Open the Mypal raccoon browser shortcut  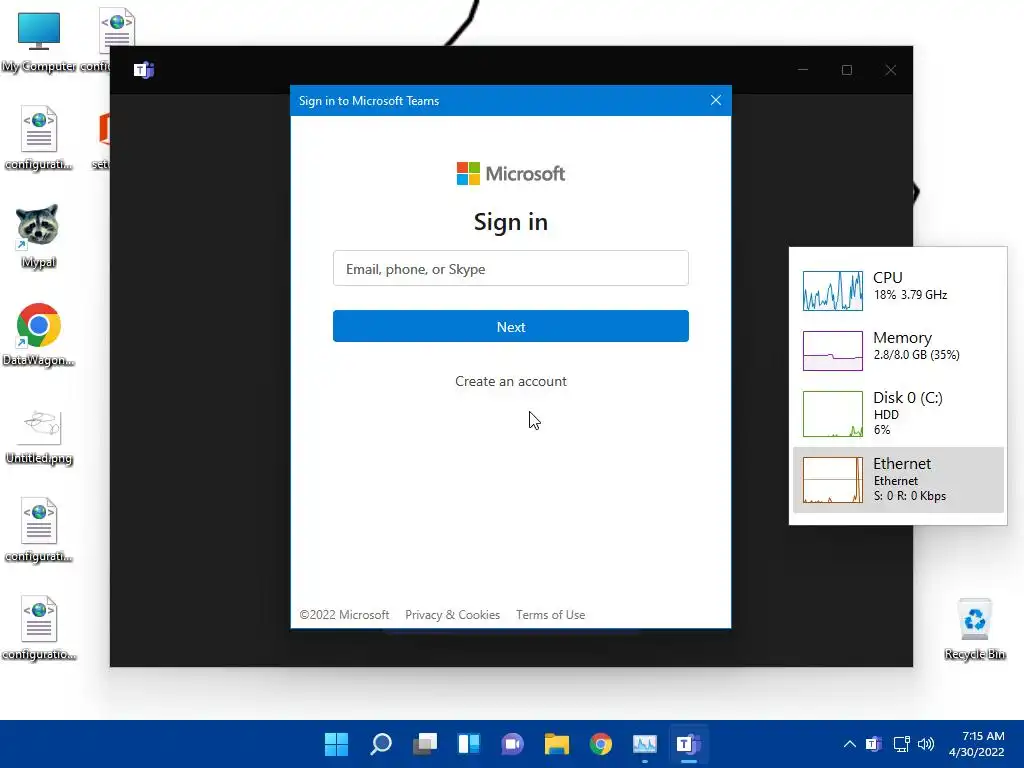39,236
